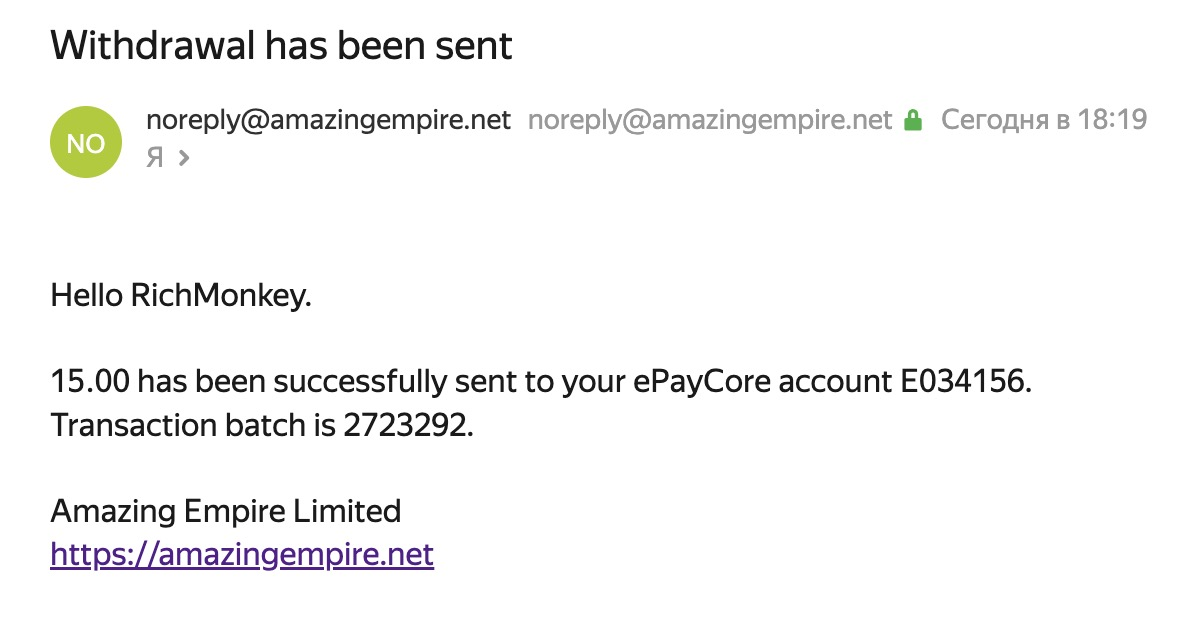Click the recipient label "Я"
Viewport: 1184px width, 620px height.
point(155,157)
